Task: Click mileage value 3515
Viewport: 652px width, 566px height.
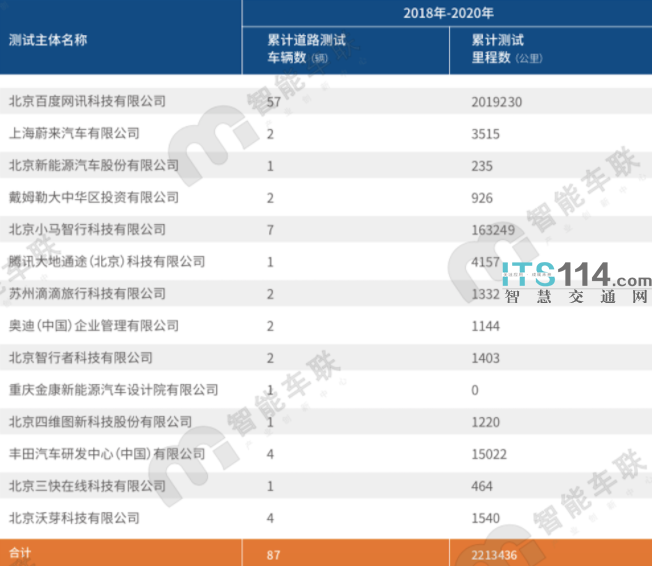Action: point(485,134)
